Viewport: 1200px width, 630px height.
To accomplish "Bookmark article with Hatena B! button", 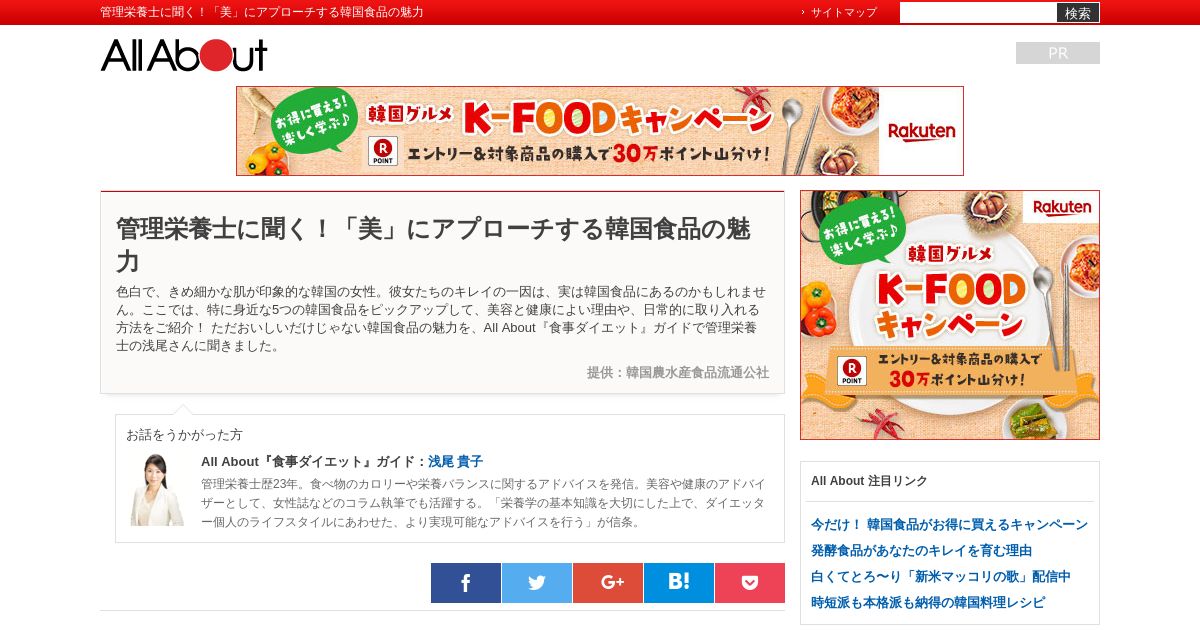I will coord(679,583).
